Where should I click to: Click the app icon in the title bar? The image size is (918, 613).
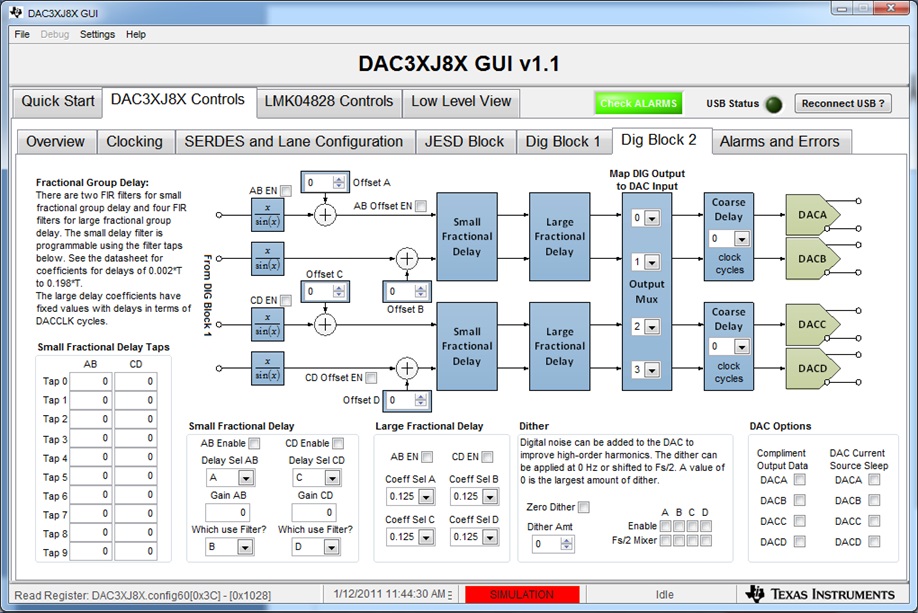point(16,12)
